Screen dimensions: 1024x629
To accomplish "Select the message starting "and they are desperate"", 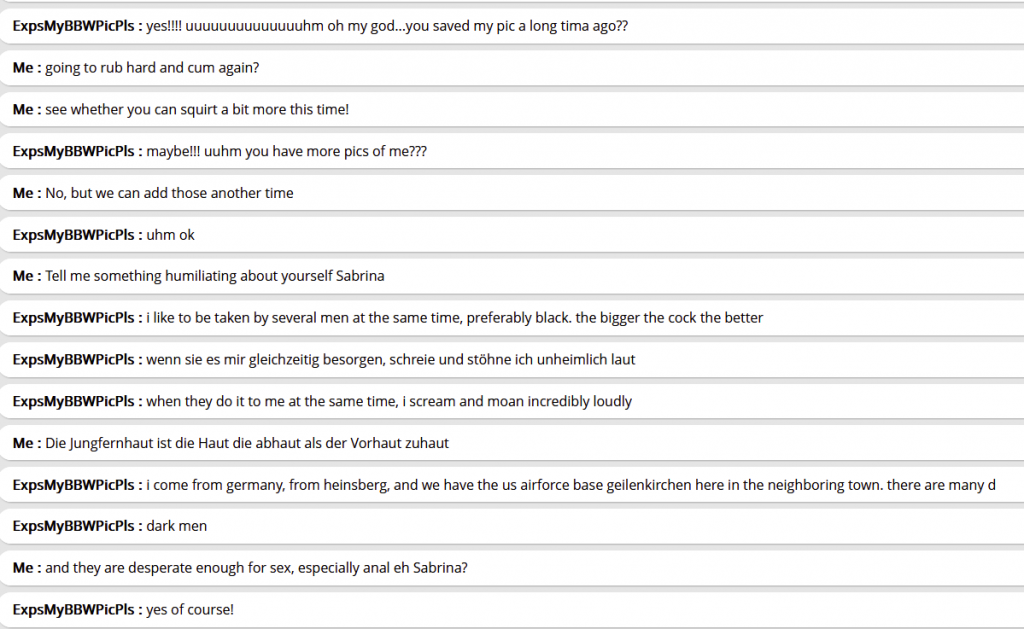I will coord(257,568).
